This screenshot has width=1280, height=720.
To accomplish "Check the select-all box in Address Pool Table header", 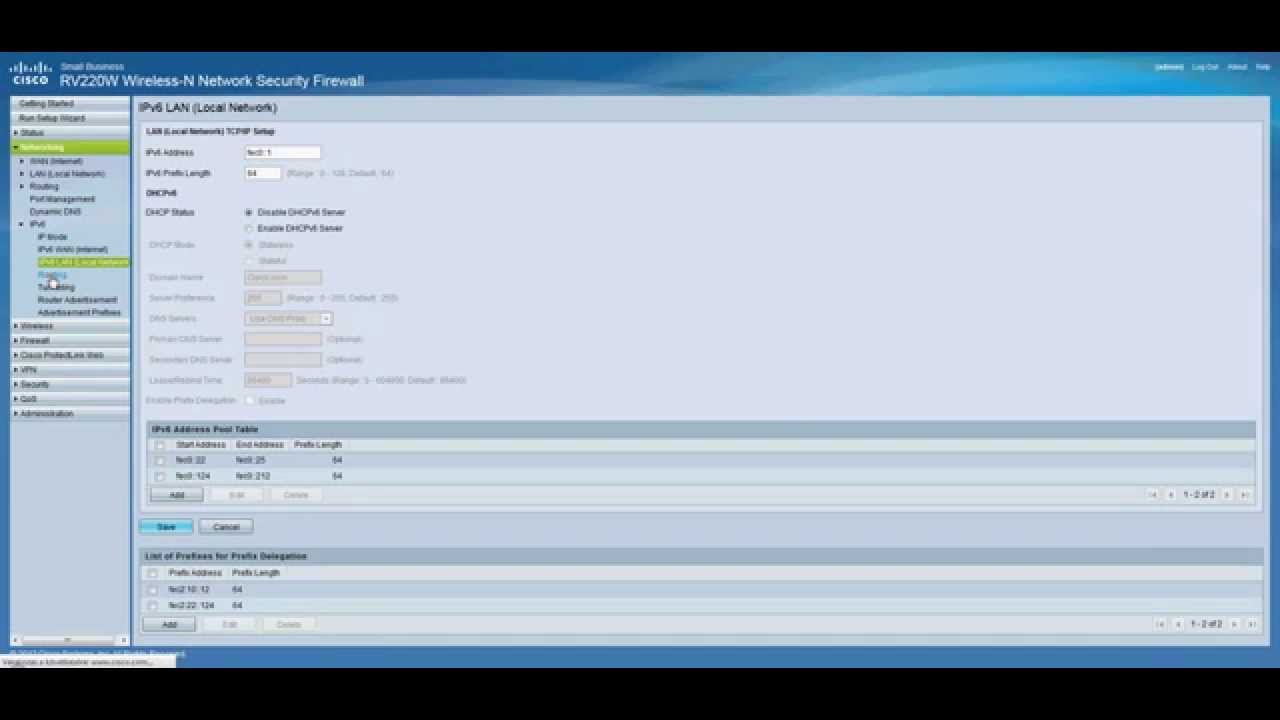I will tap(159, 445).
